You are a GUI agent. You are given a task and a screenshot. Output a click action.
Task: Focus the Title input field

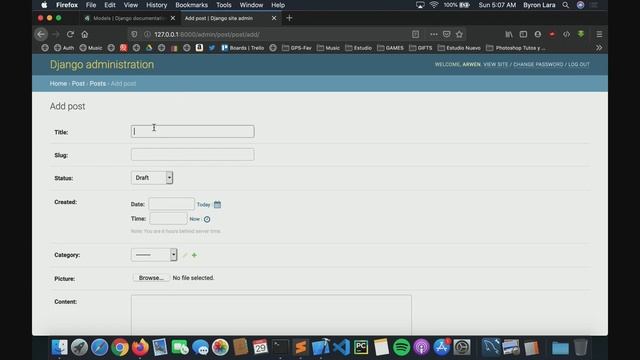(x=193, y=131)
